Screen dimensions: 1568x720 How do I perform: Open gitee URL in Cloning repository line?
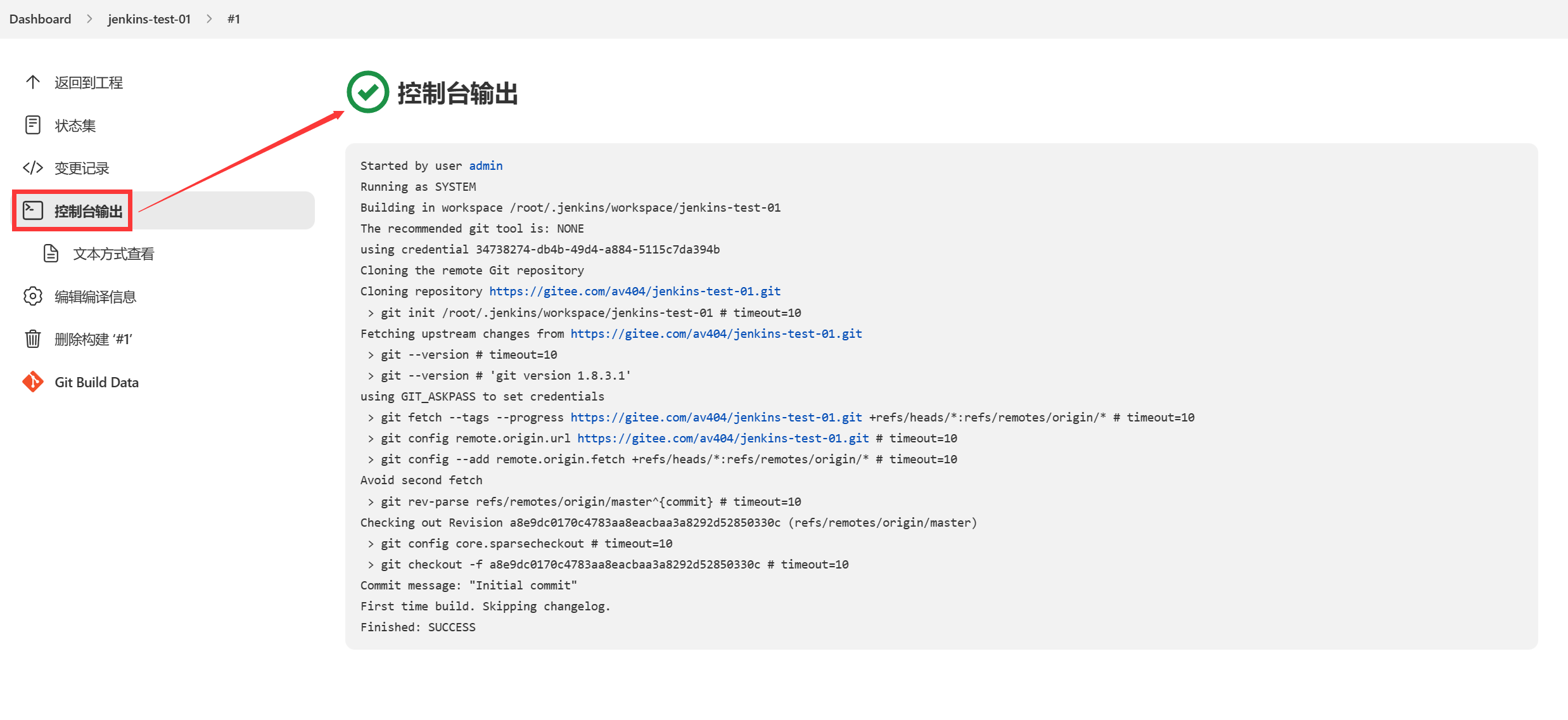point(634,292)
